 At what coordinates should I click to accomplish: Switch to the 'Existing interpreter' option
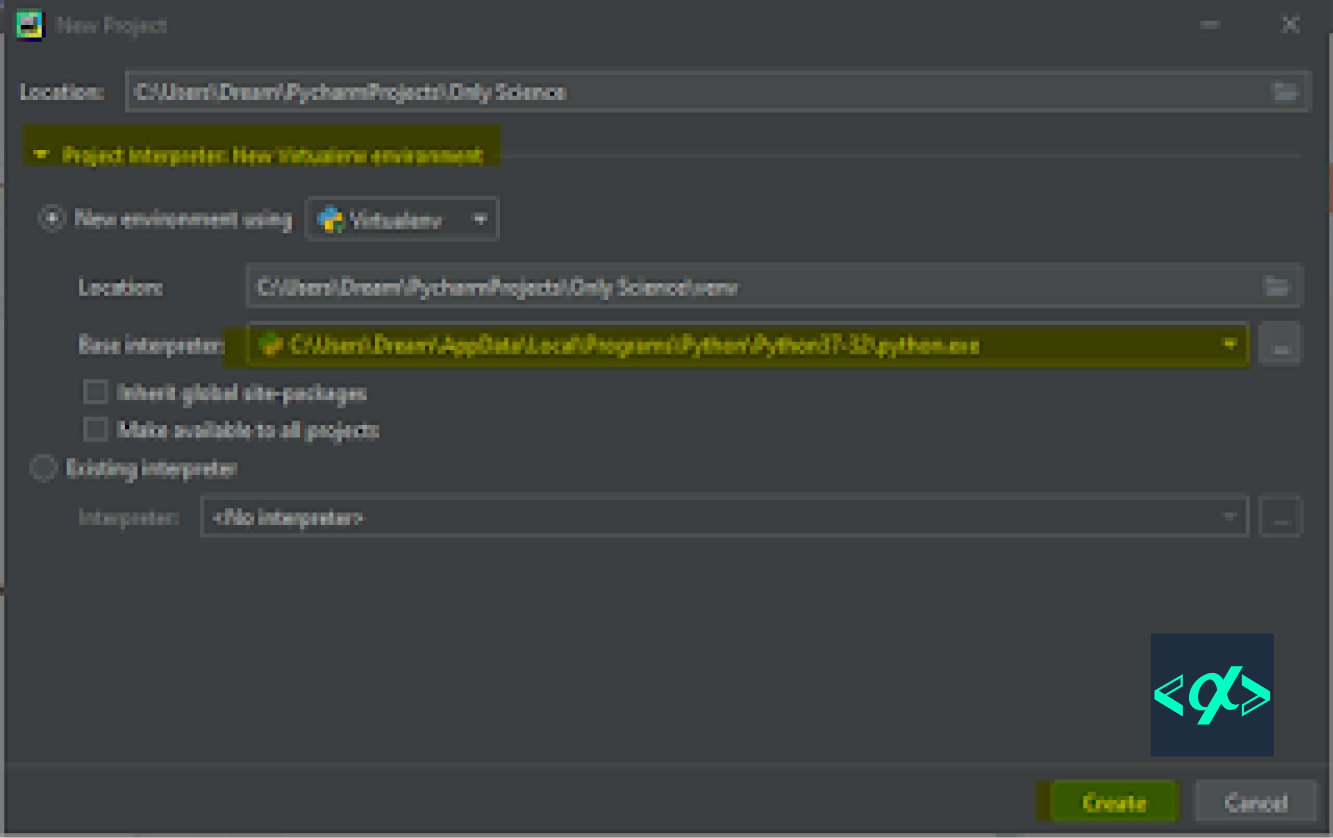[43, 467]
